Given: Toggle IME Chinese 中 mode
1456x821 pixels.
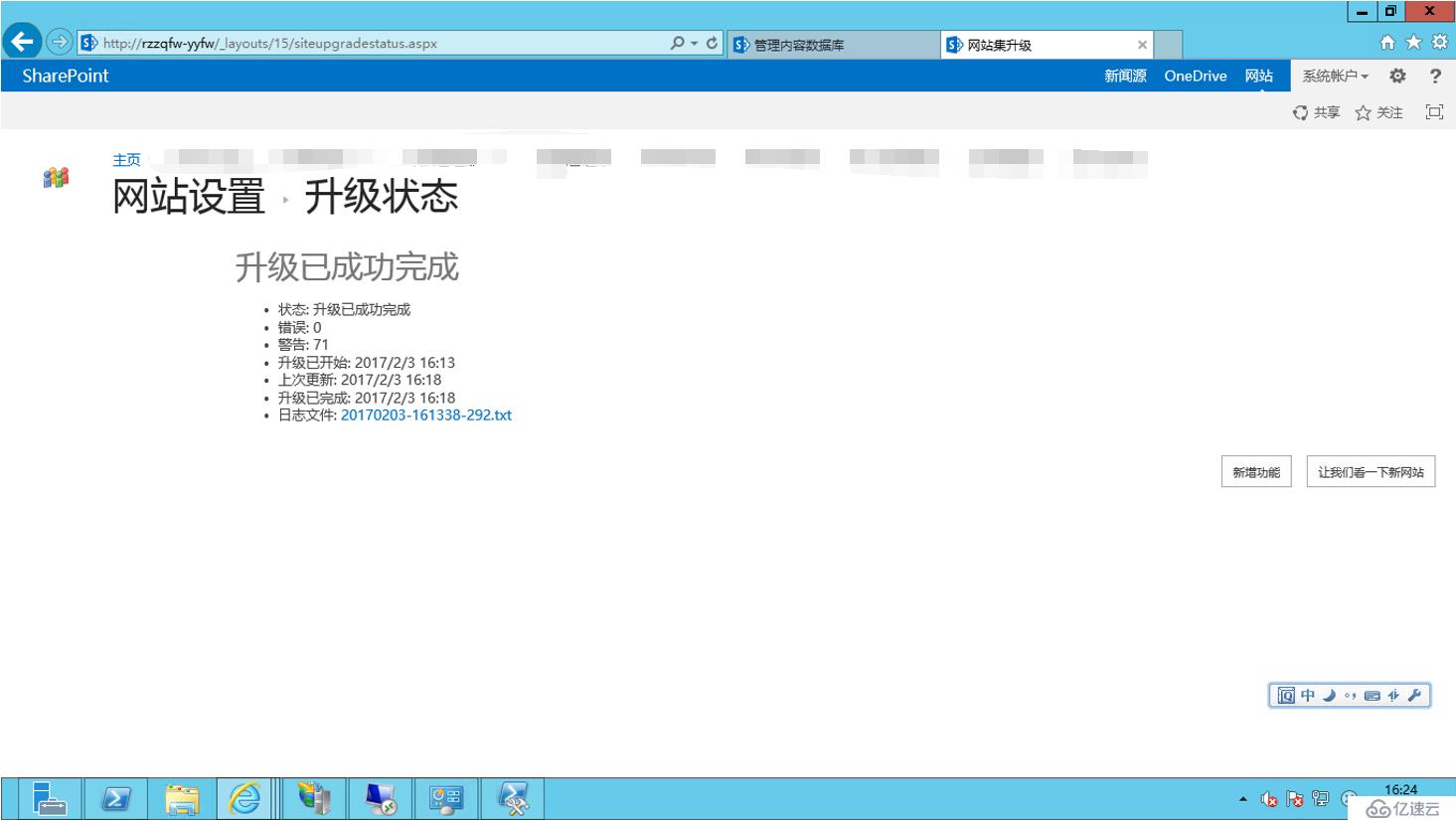Looking at the screenshot, I should click(x=1308, y=696).
